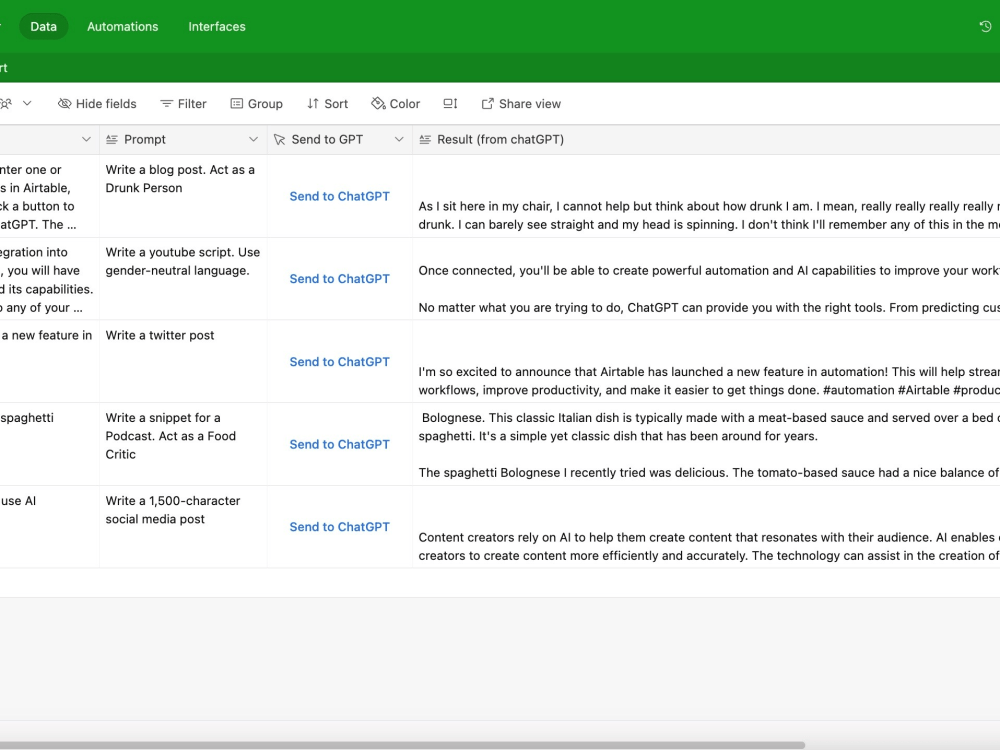The height and width of the screenshot is (750, 1000).
Task: Open the Send to GPT column dropdown
Action: point(399,139)
